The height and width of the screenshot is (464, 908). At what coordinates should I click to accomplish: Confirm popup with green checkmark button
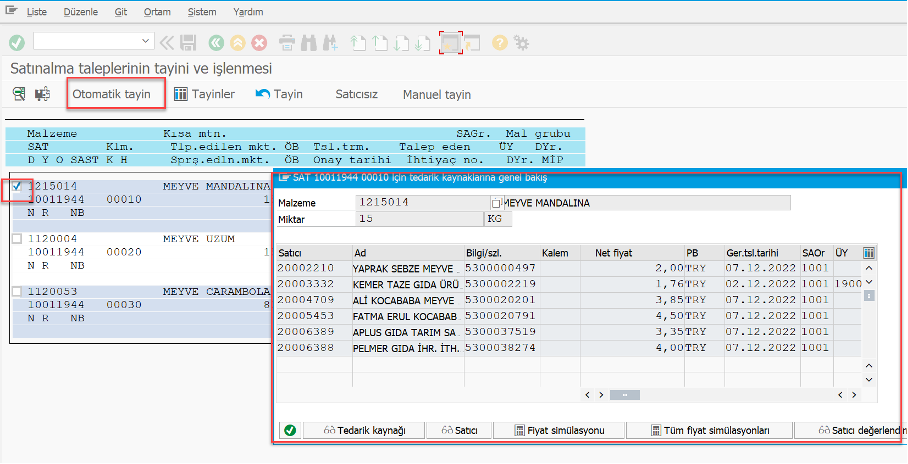point(290,430)
